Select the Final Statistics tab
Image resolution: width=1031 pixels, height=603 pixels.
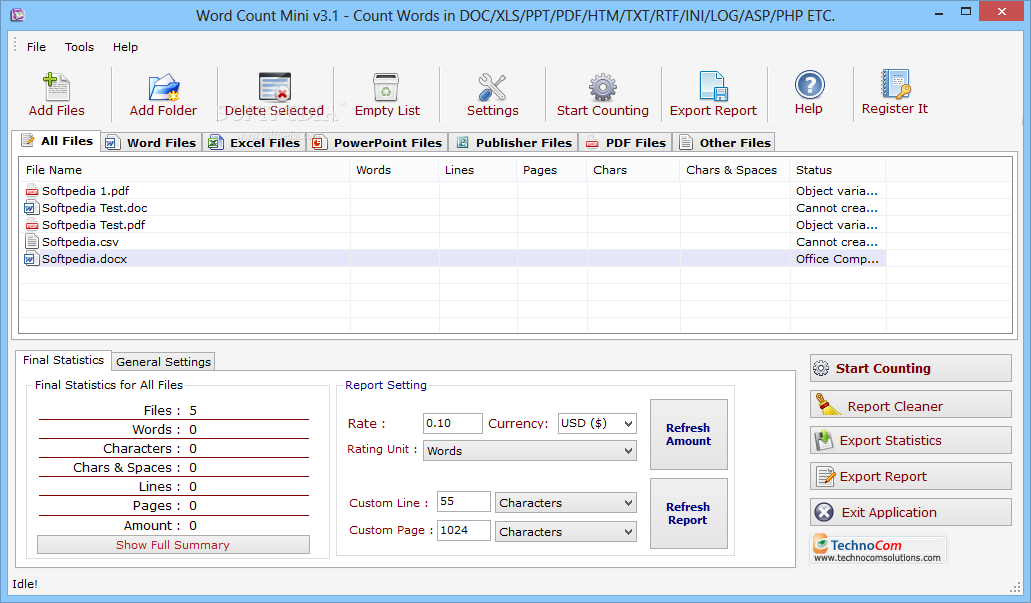click(x=63, y=360)
